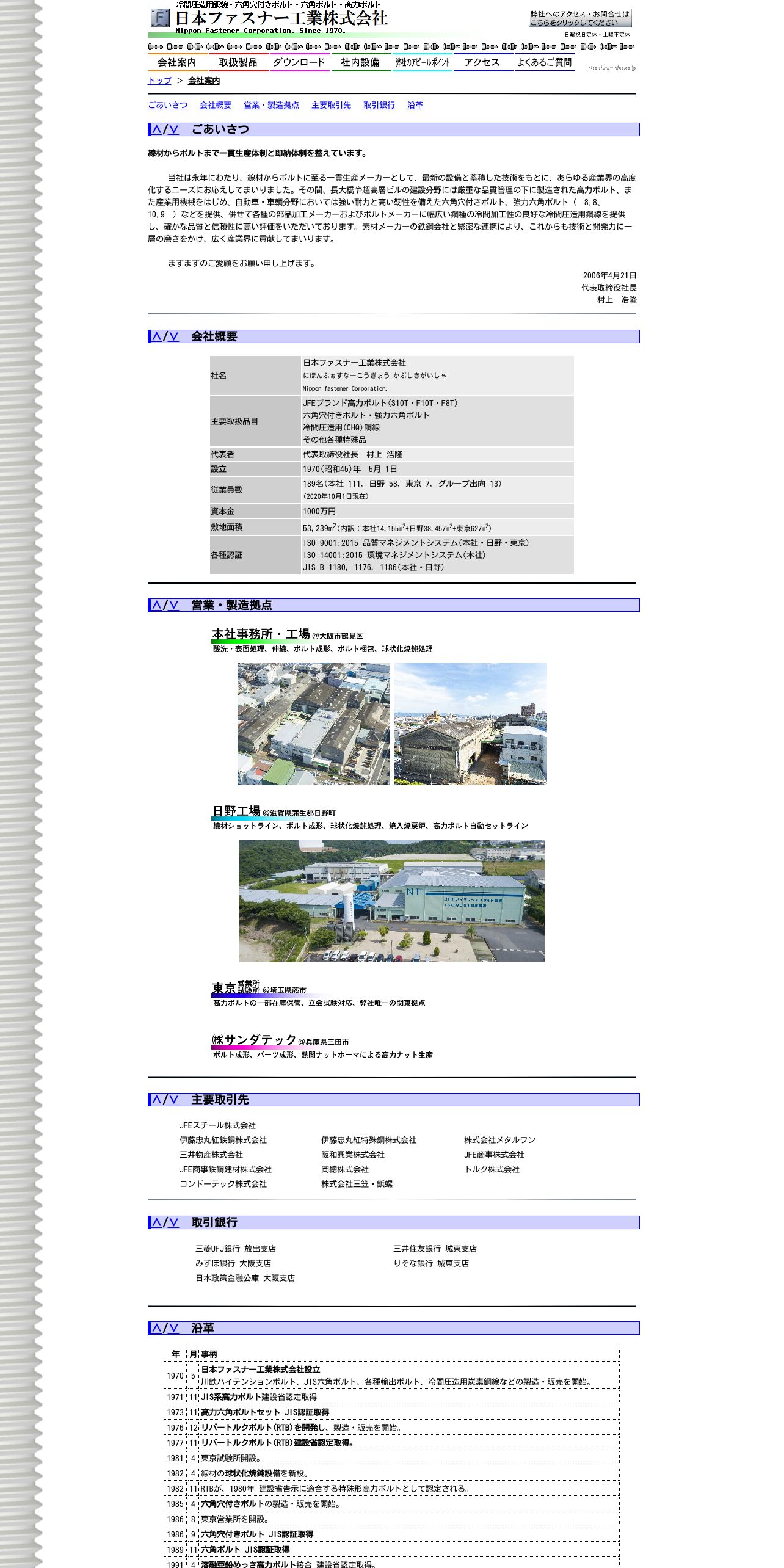Click up arrow in 主要取引先 header
The width and height of the screenshot is (784, 1568).
click(157, 1100)
